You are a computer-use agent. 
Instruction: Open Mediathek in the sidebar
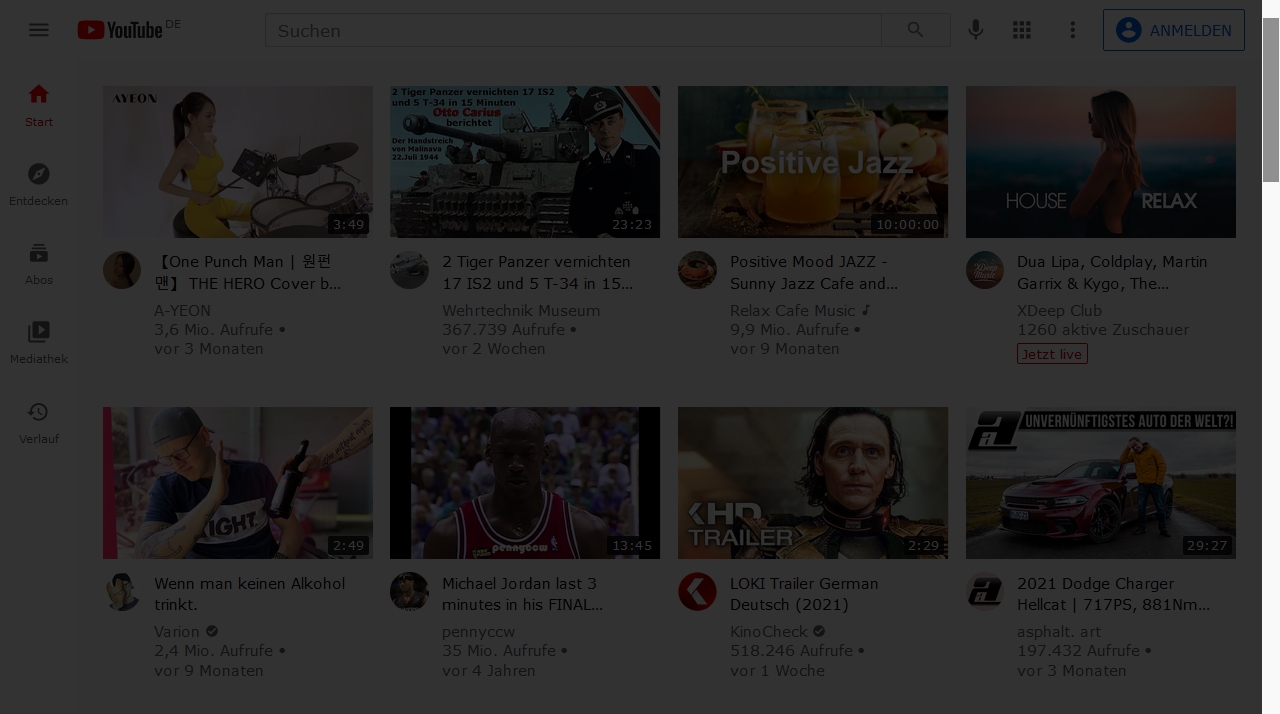coord(39,343)
